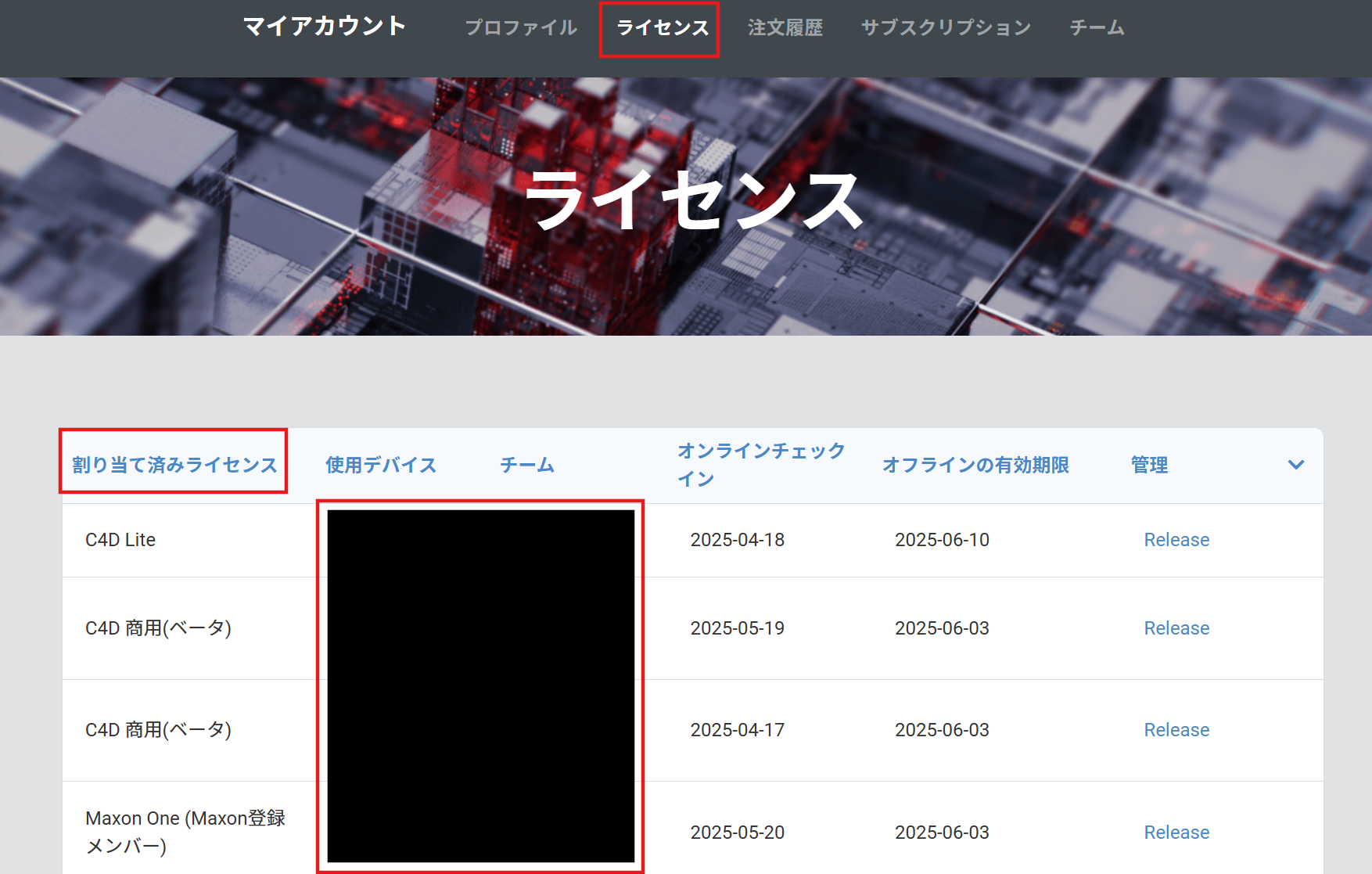Screen dimensions: 1372x874
Task: Go to the サブスクリプション tab
Action: point(946,27)
